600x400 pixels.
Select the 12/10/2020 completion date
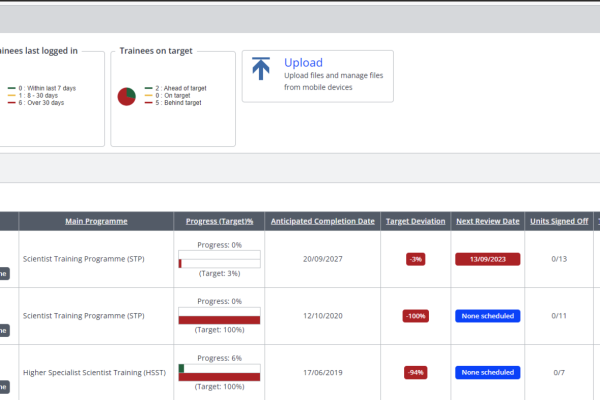tap(323, 316)
